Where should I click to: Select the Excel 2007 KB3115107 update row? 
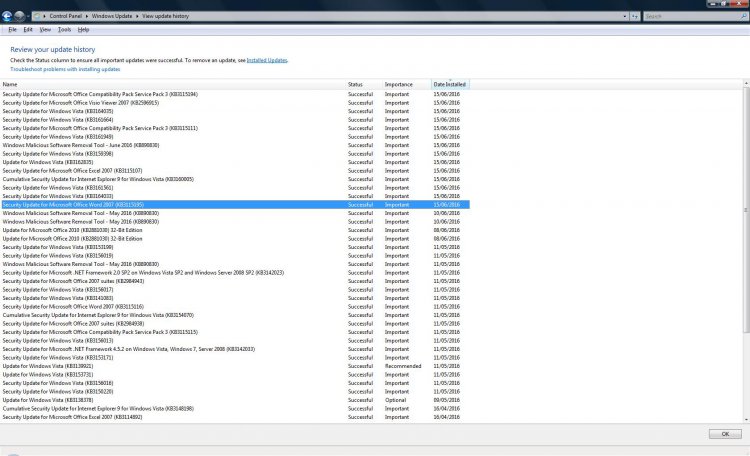(235, 171)
